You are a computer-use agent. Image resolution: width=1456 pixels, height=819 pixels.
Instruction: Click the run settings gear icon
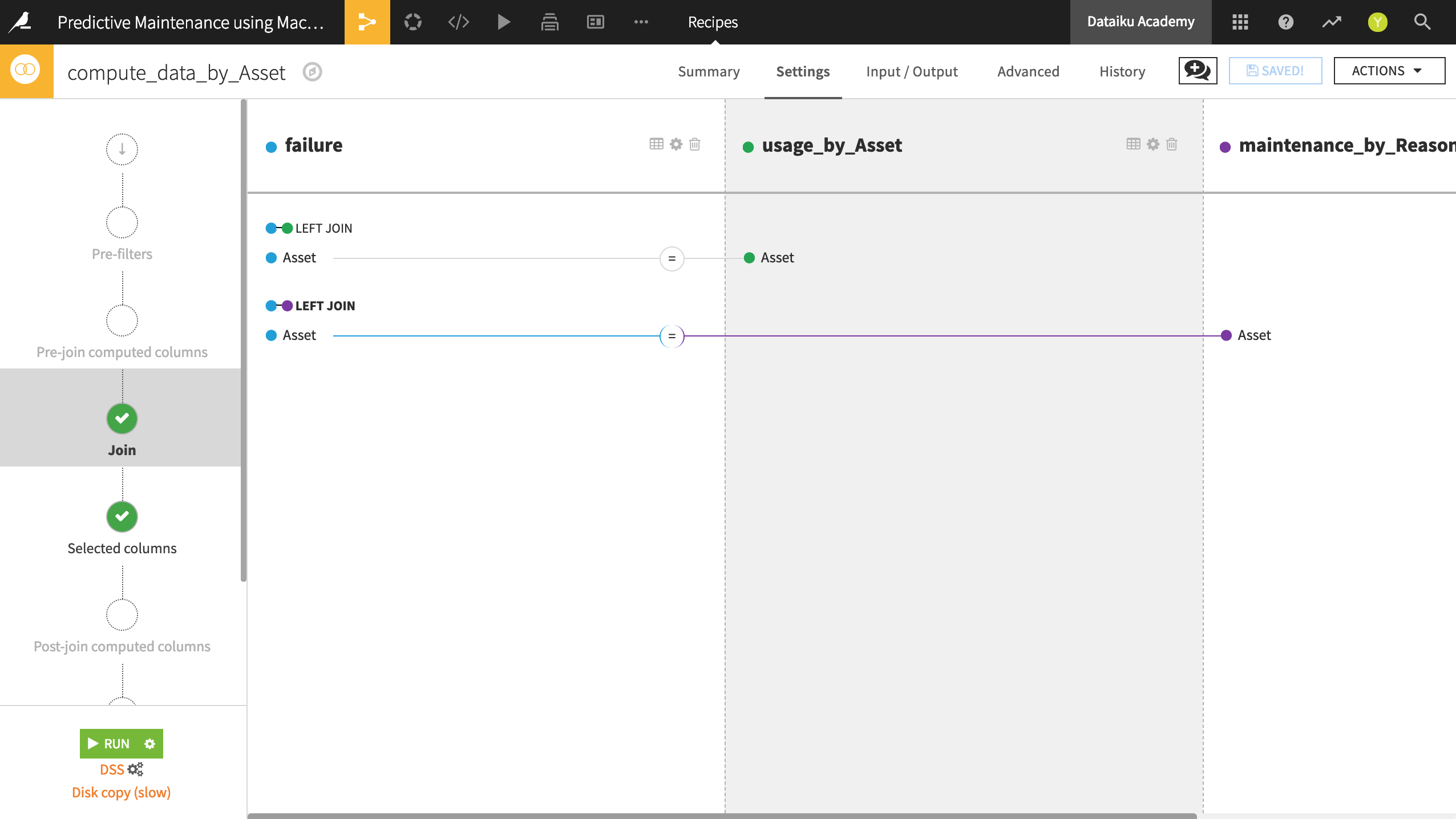pos(149,744)
